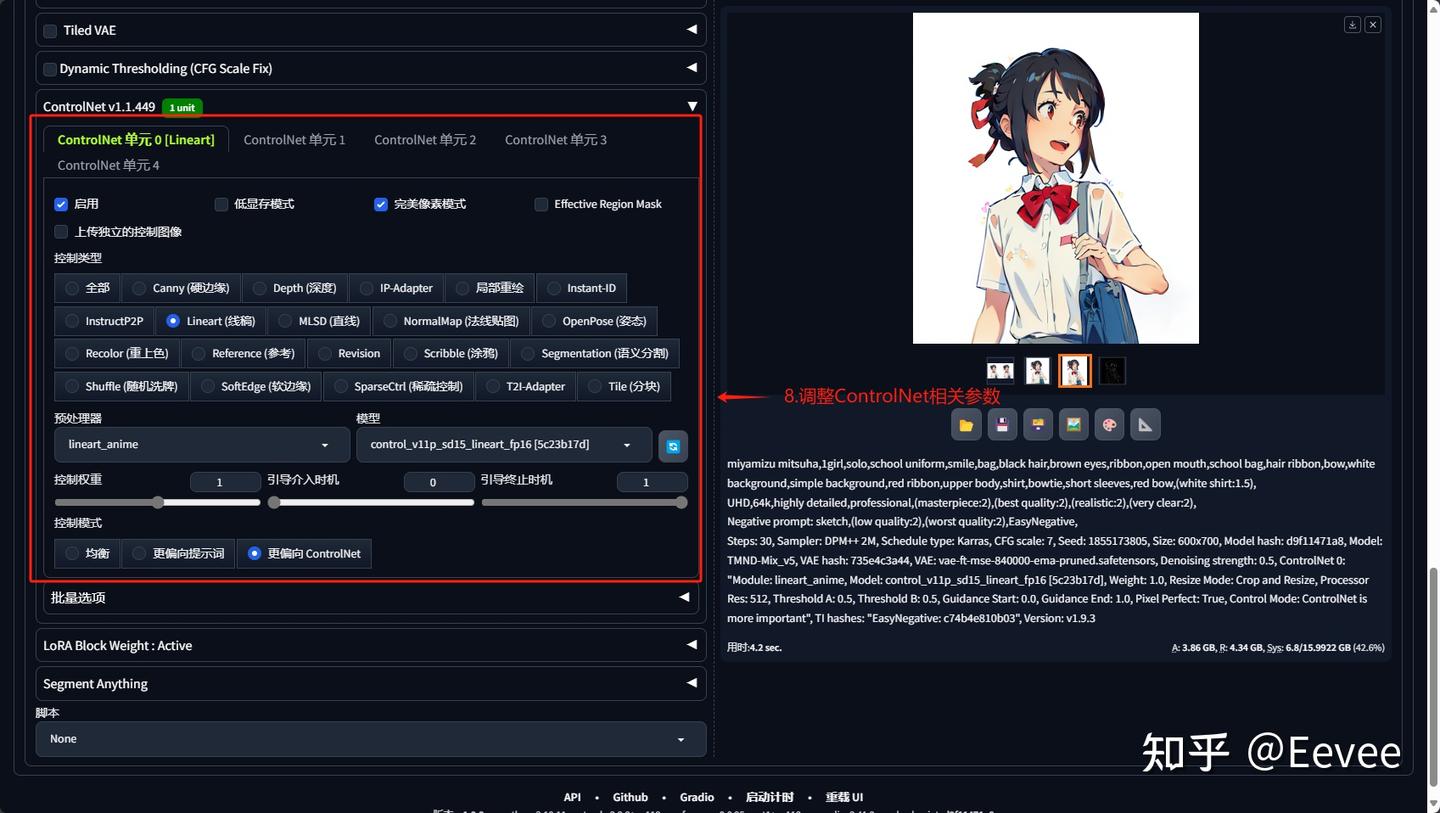Adjust the 引导介入时机 slider
This screenshot has width=1440, height=813.
click(371, 503)
